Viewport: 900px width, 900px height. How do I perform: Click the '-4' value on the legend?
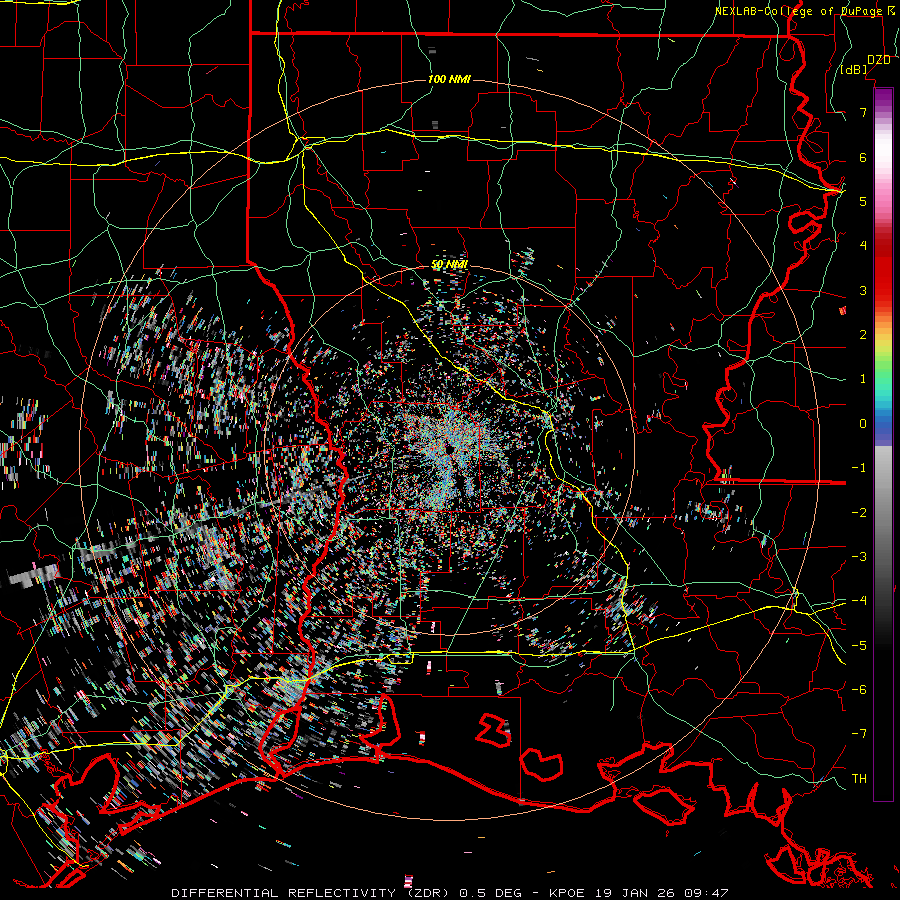click(859, 601)
